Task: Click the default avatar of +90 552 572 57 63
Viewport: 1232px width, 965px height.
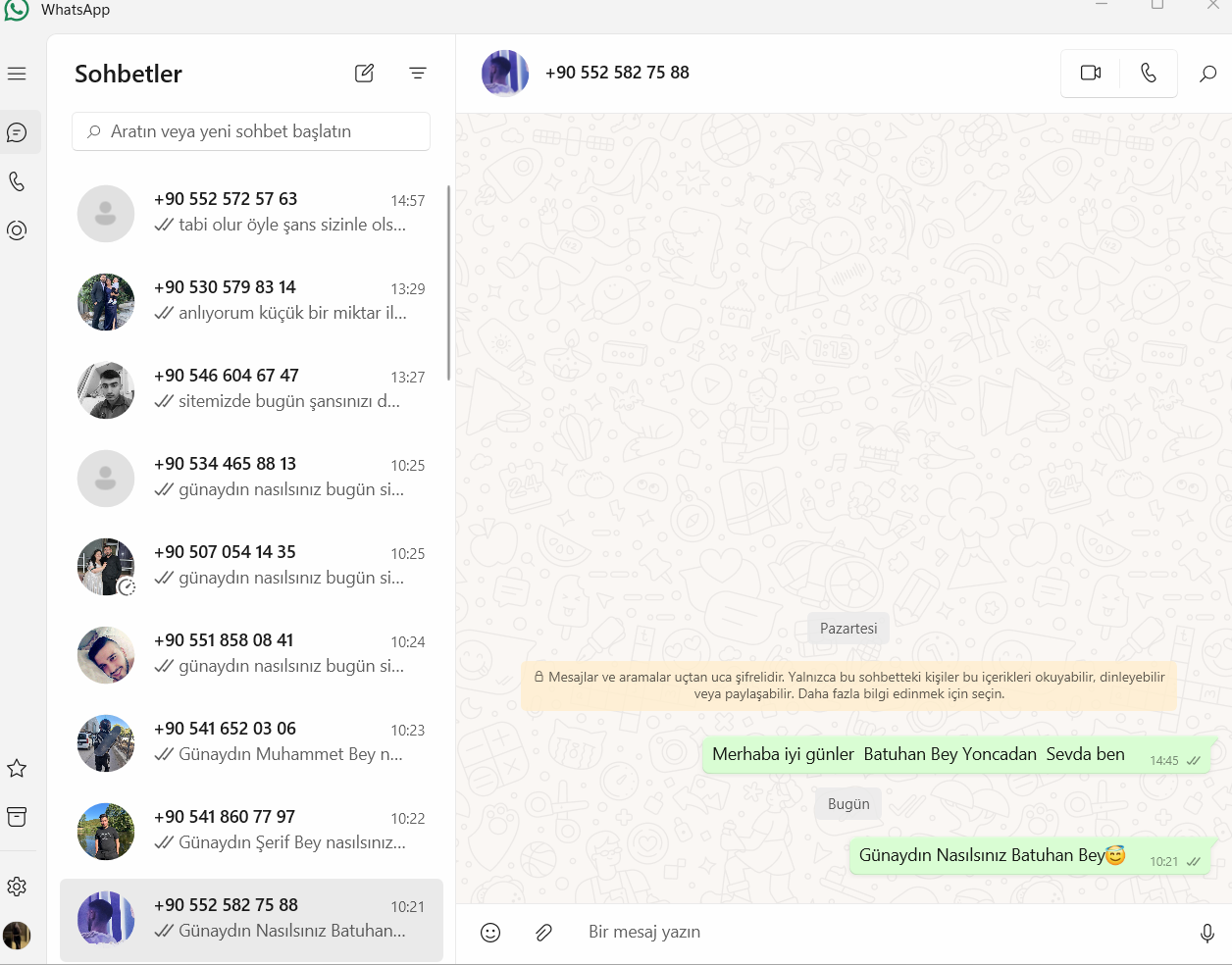Action: coord(106,214)
